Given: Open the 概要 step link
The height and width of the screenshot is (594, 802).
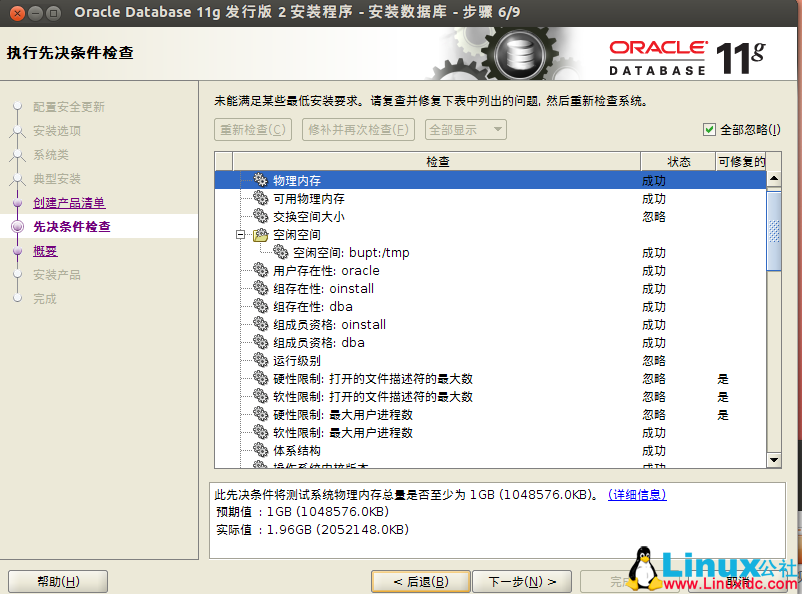Looking at the screenshot, I should pyautogui.click(x=45, y=251).
